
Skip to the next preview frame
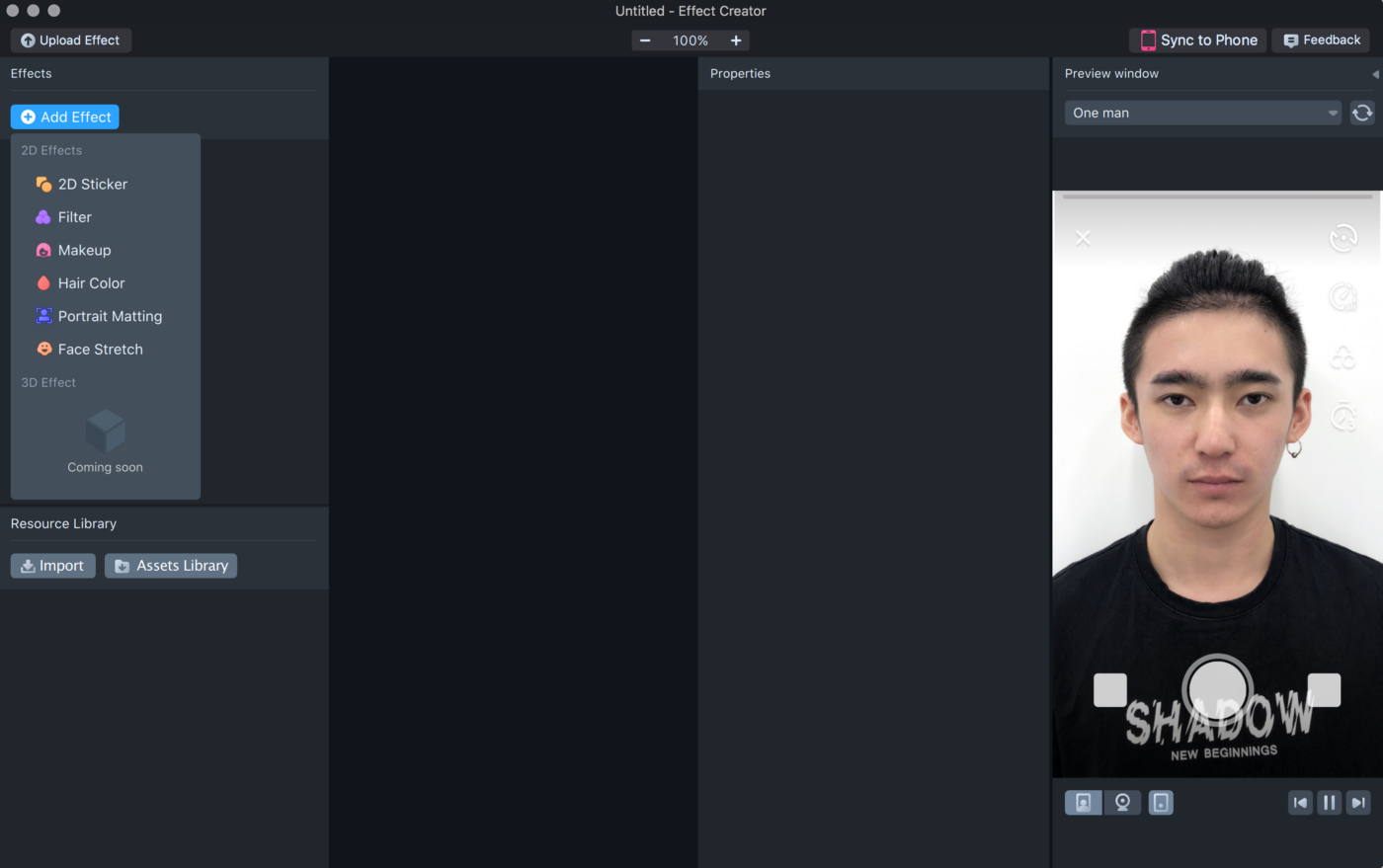tap(1358, 803)
